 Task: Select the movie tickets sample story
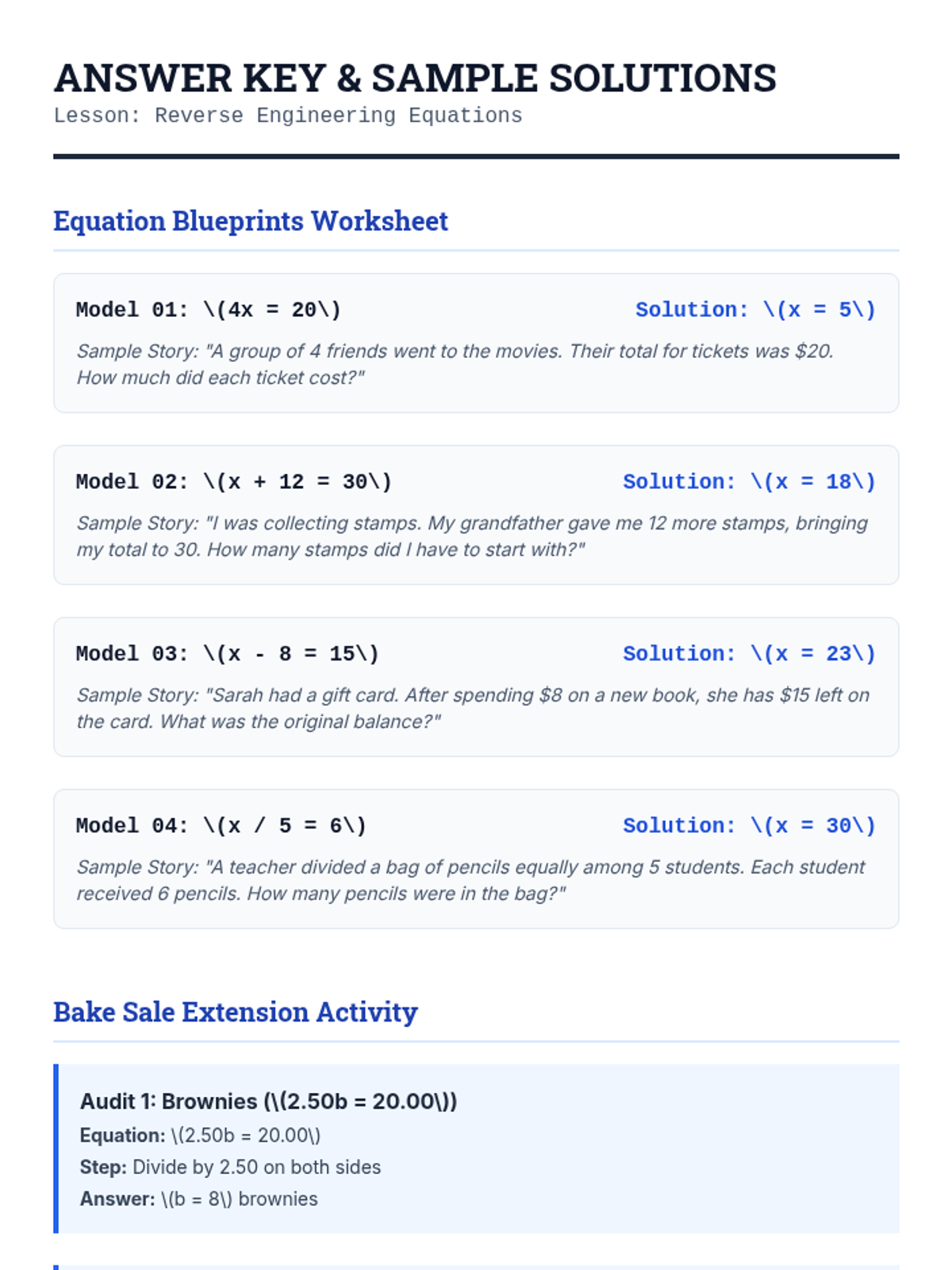pyautogui.click(x=455, y=364)
